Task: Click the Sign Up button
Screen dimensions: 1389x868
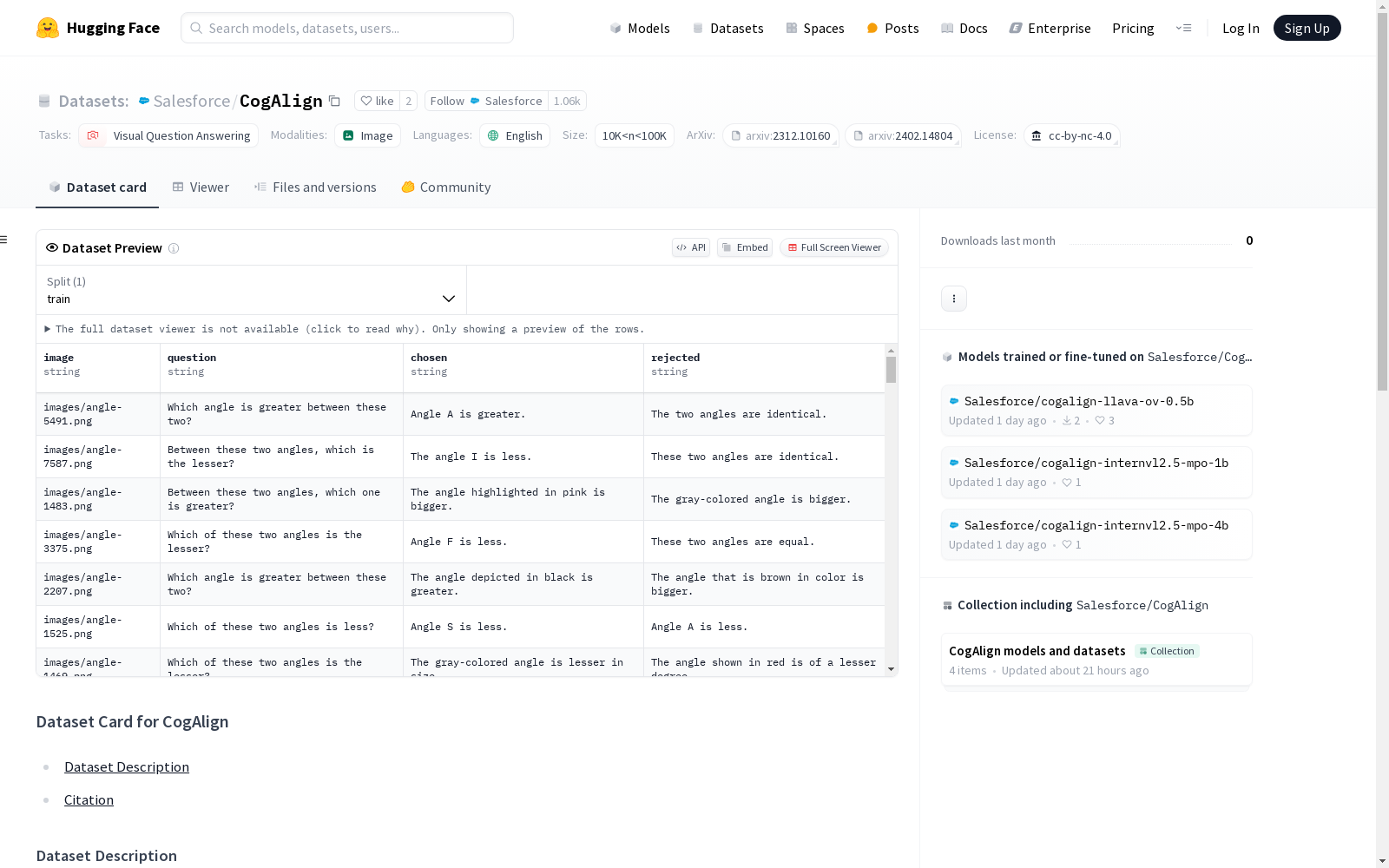Action: (1307, 28)
